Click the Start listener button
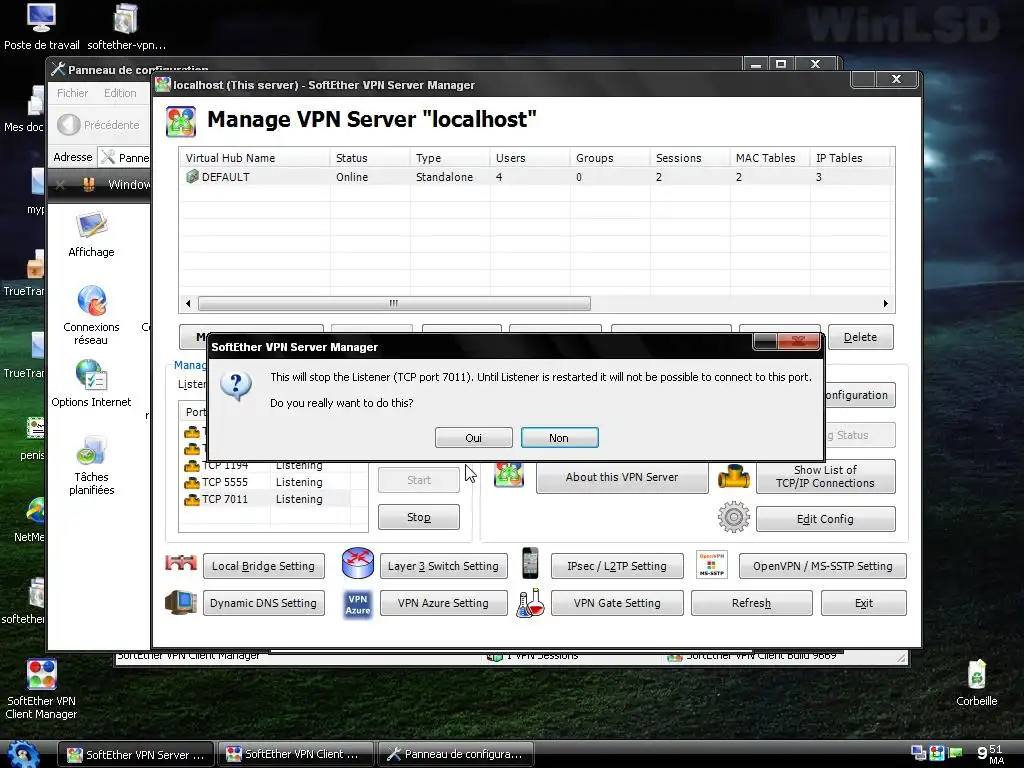 pyautogui.click(x=419, y=480)
